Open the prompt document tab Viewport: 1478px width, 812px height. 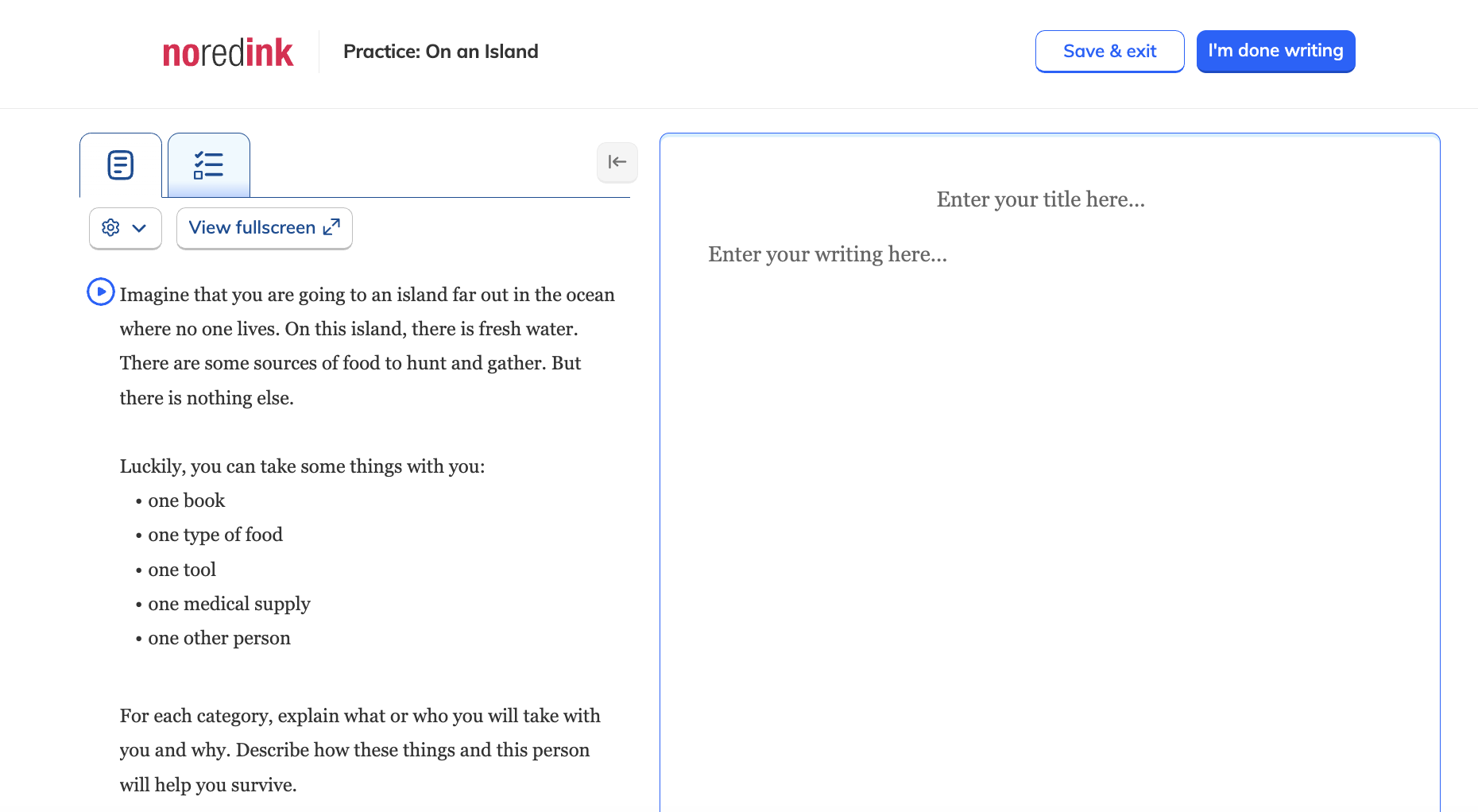121,165
